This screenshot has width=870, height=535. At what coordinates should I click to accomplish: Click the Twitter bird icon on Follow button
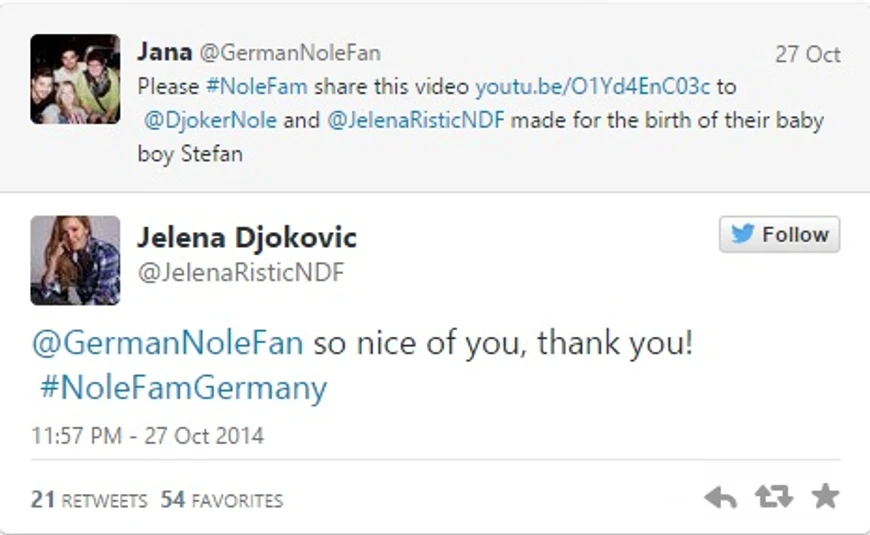click(742, 234)
